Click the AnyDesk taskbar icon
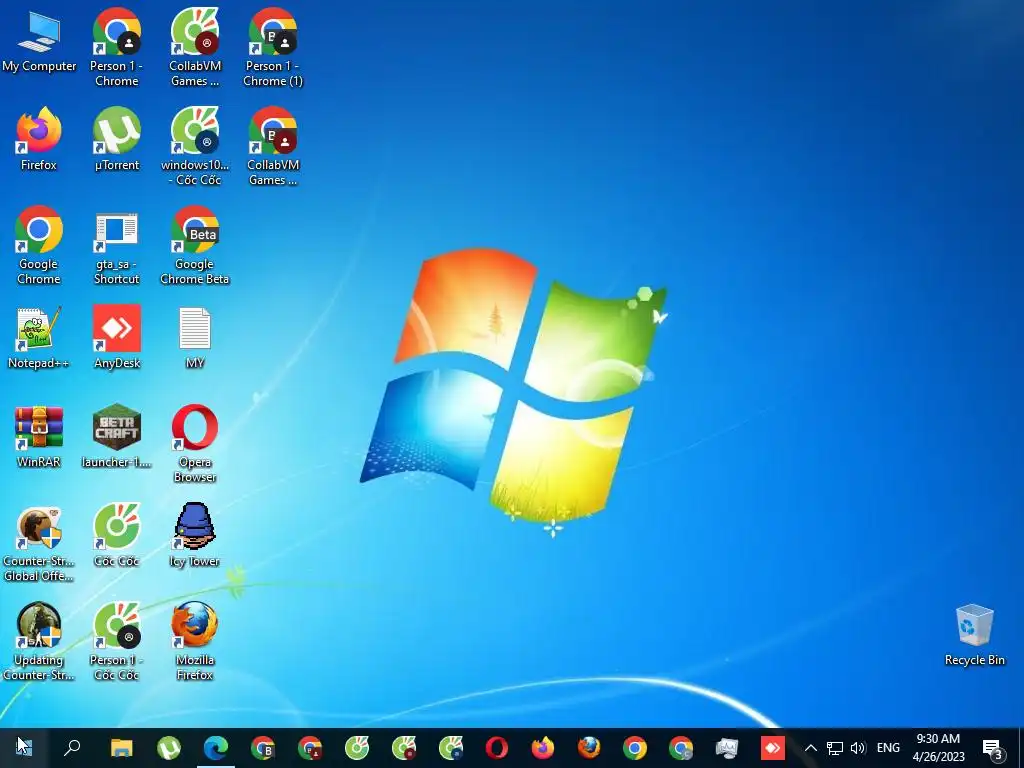Viewport: 1024px width, 768px height. click(x=773, y=747)
